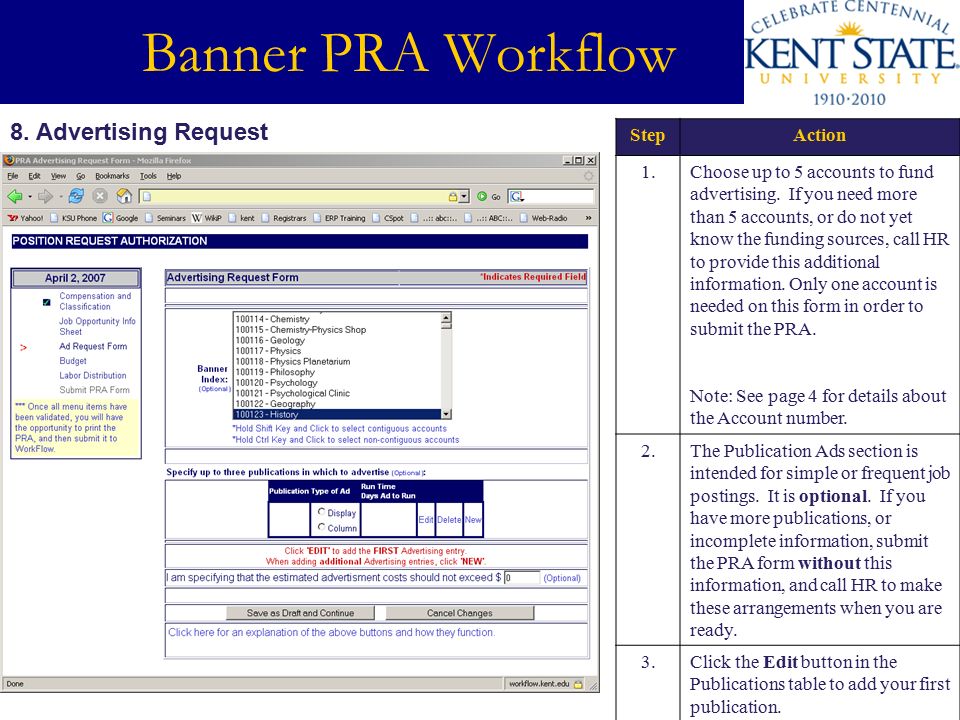Screen dimensions: 960x720
Task: Open the WikiP bookmark
Action: coord(207,218)
